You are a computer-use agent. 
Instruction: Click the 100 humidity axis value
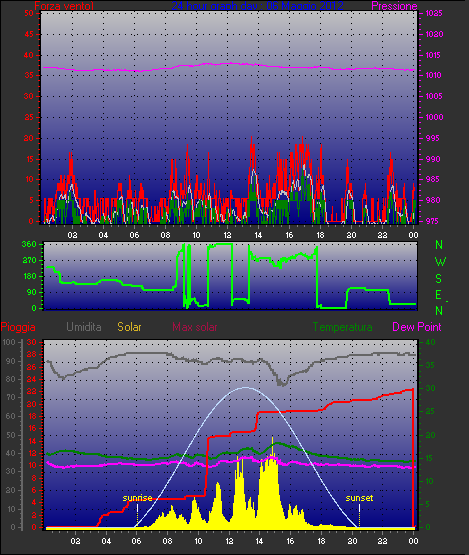[x=8, y=342]
